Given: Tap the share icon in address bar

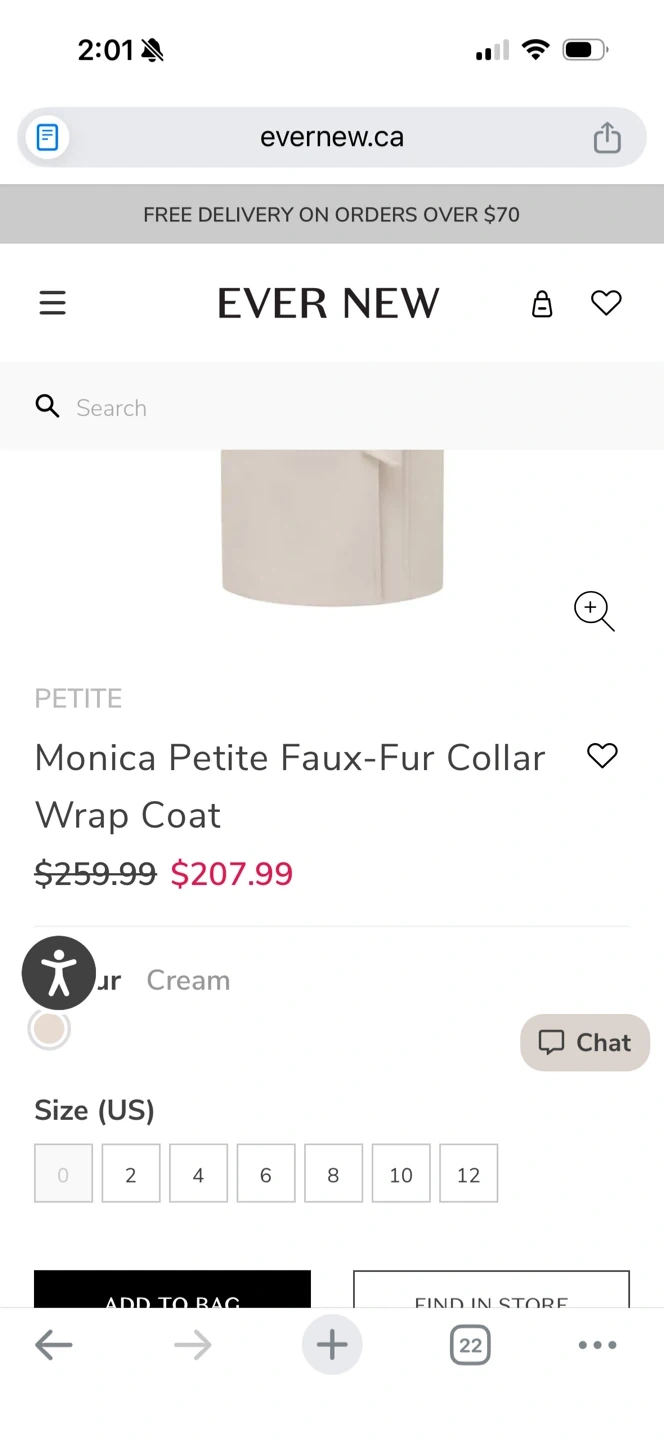Looking at the screenshot, I should pos(607,138).
